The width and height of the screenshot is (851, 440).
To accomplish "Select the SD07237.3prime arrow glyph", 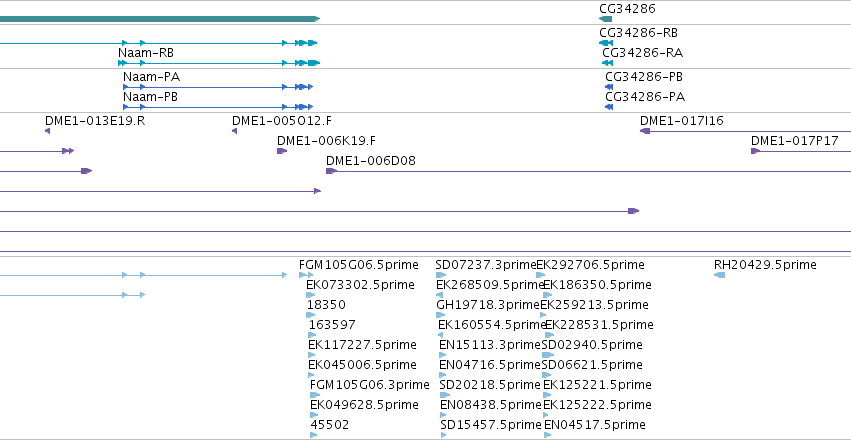I will (x=441, y=275).
